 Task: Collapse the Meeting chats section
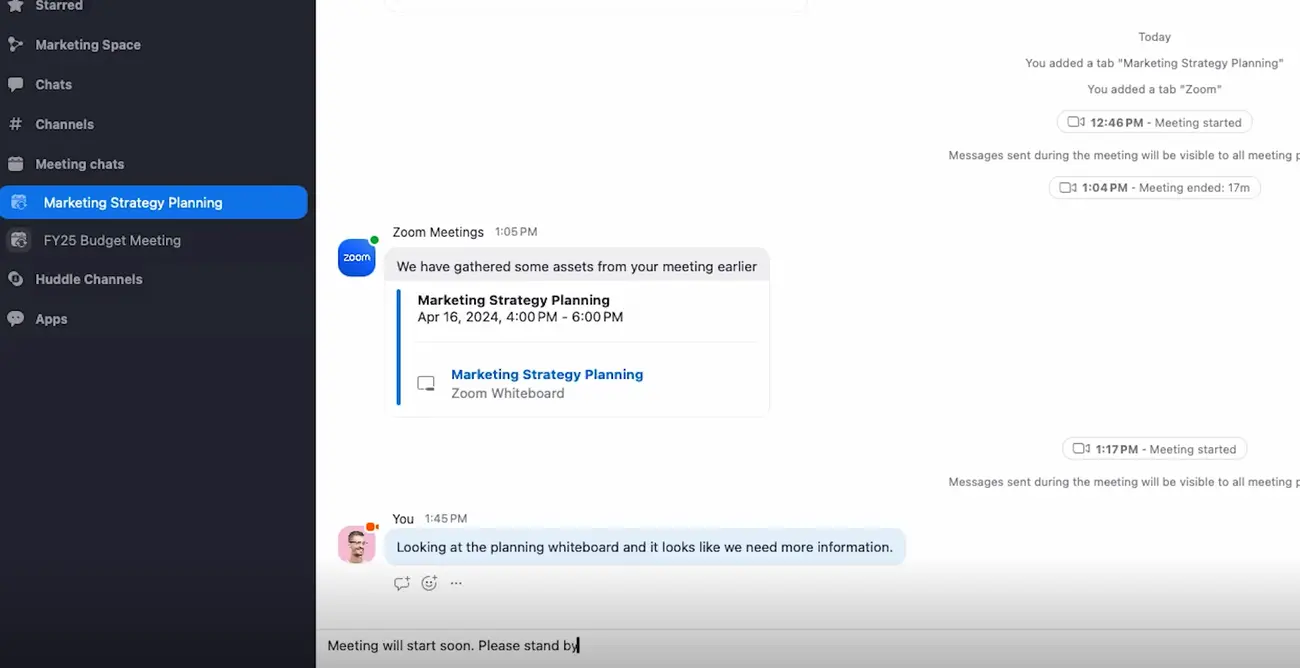(x=79, y=164)
